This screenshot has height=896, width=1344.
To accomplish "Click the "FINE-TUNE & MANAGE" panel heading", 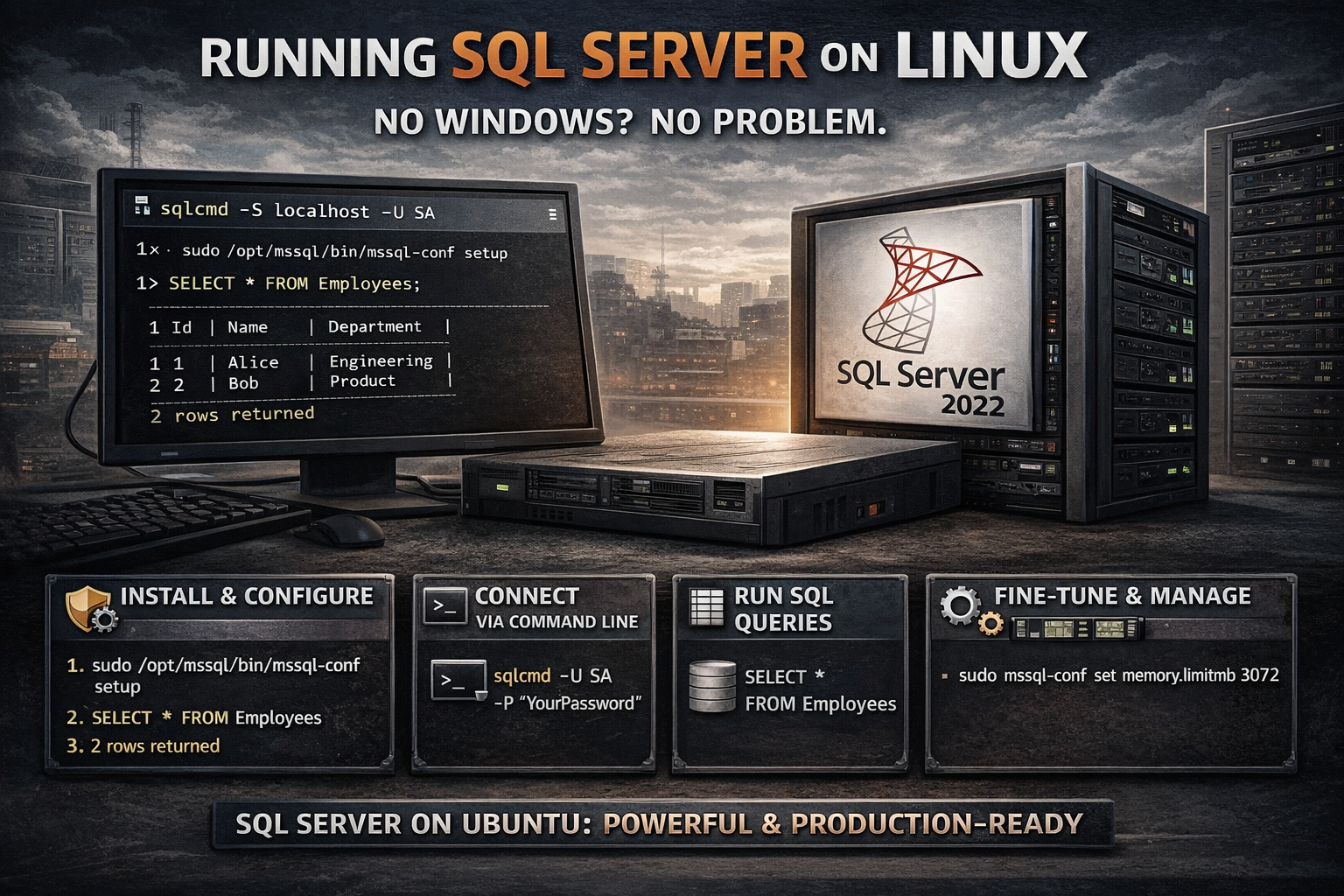I will (x=1123, y=596).
